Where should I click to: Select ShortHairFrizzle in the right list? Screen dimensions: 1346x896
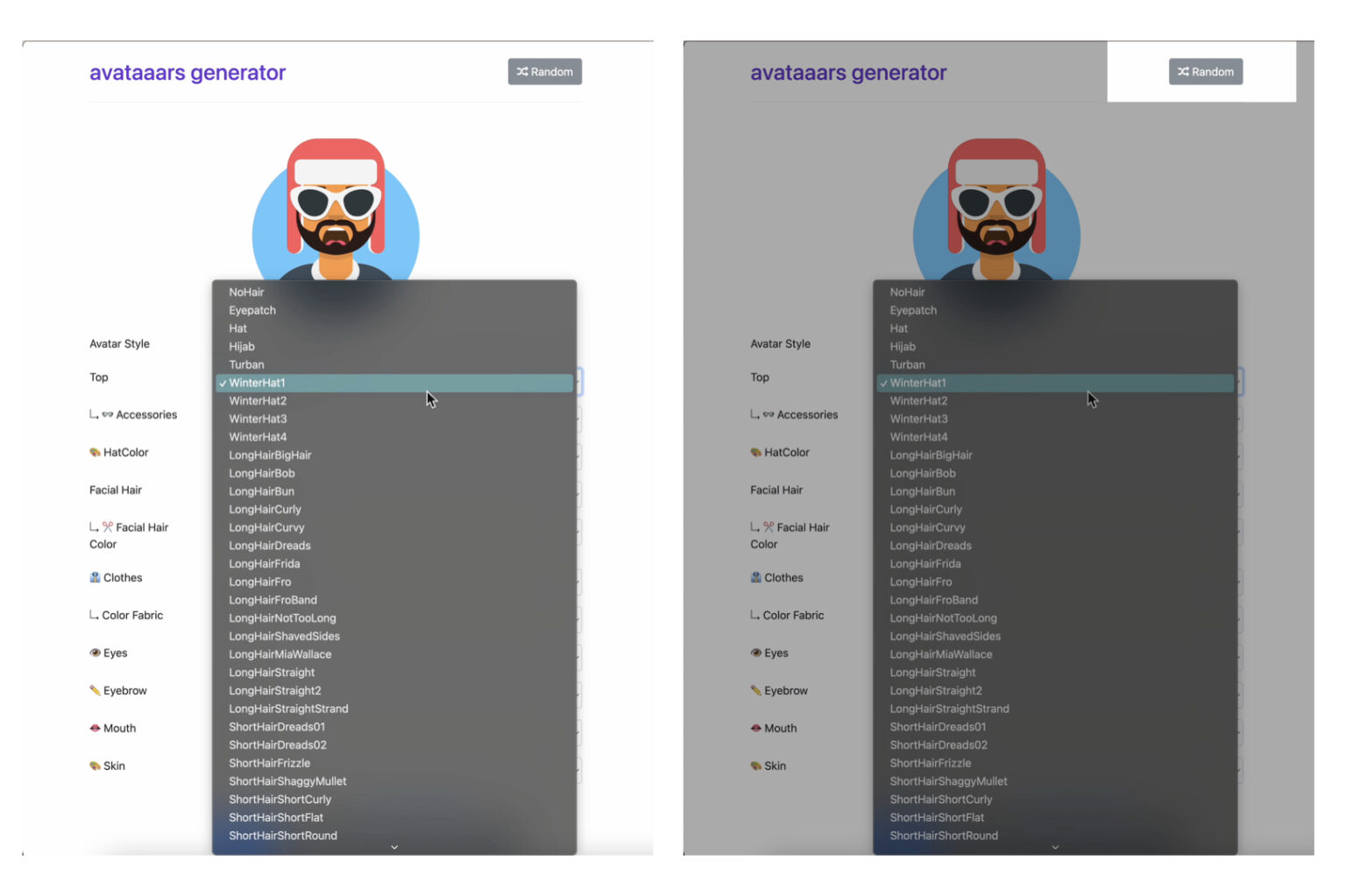pyautogui.click(x=931, y=764)
